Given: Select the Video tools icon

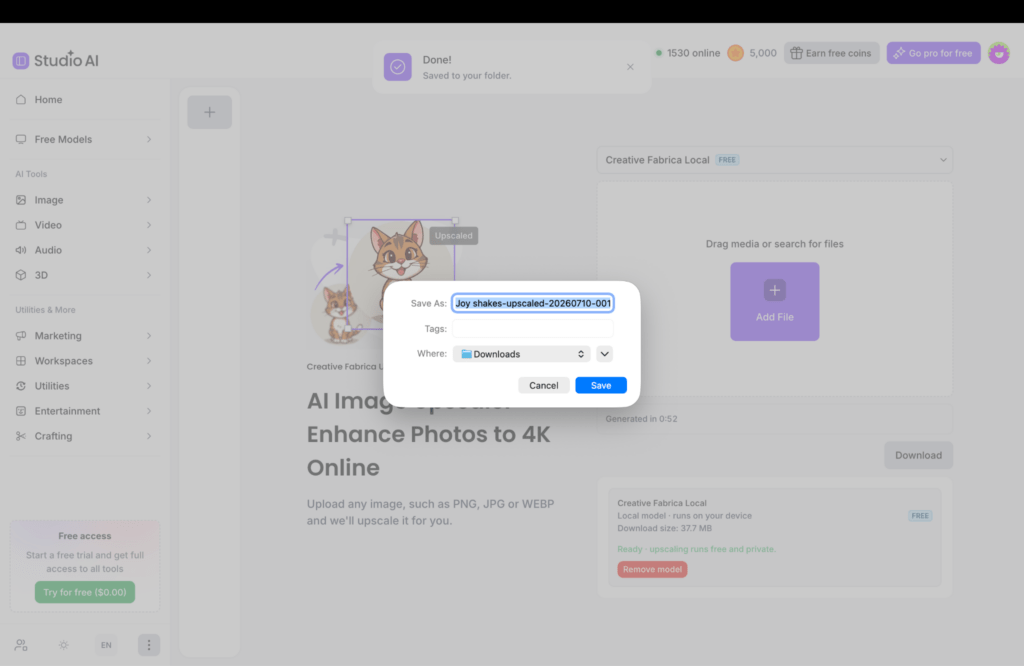Looking at the screenshot, I should pos(21,225).
